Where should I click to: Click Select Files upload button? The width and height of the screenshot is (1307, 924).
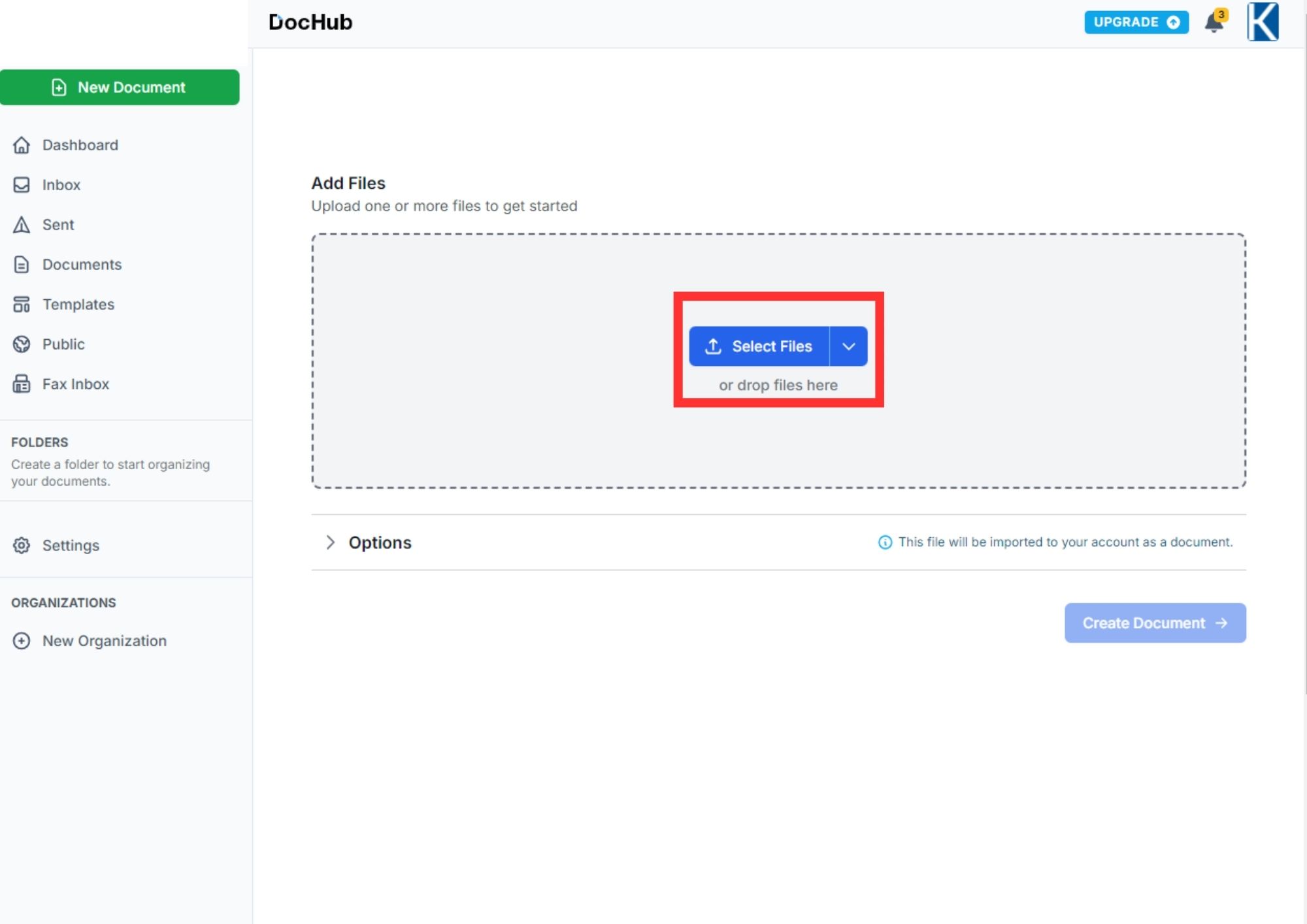[x=759, y=346]
